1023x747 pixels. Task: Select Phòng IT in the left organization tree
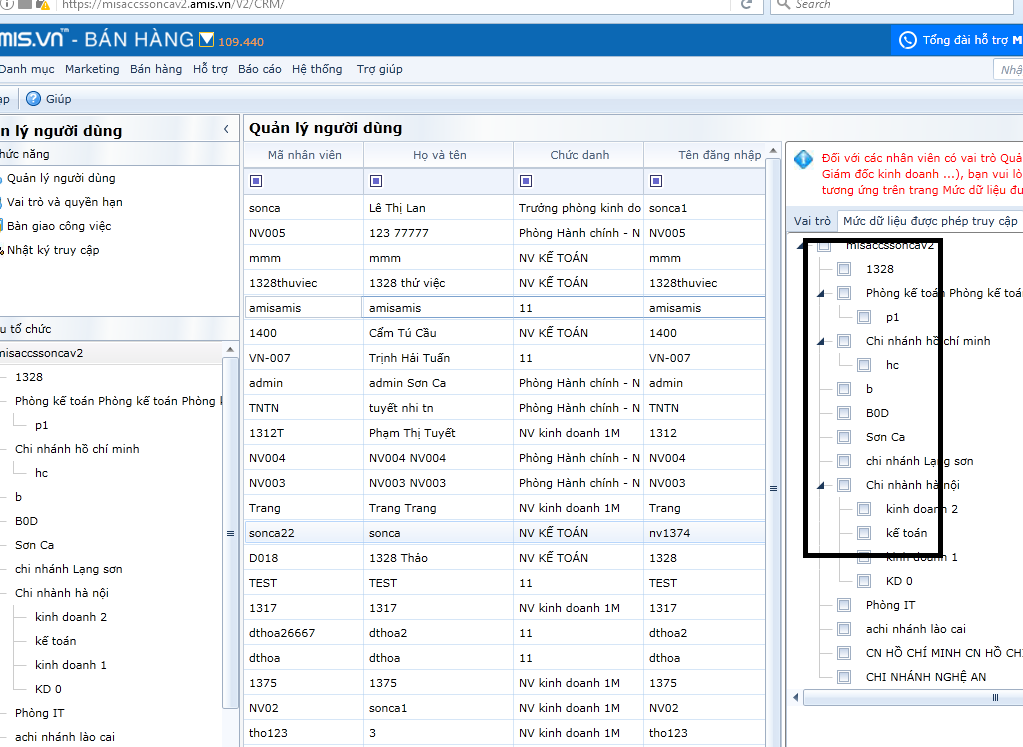click(40, 713)
